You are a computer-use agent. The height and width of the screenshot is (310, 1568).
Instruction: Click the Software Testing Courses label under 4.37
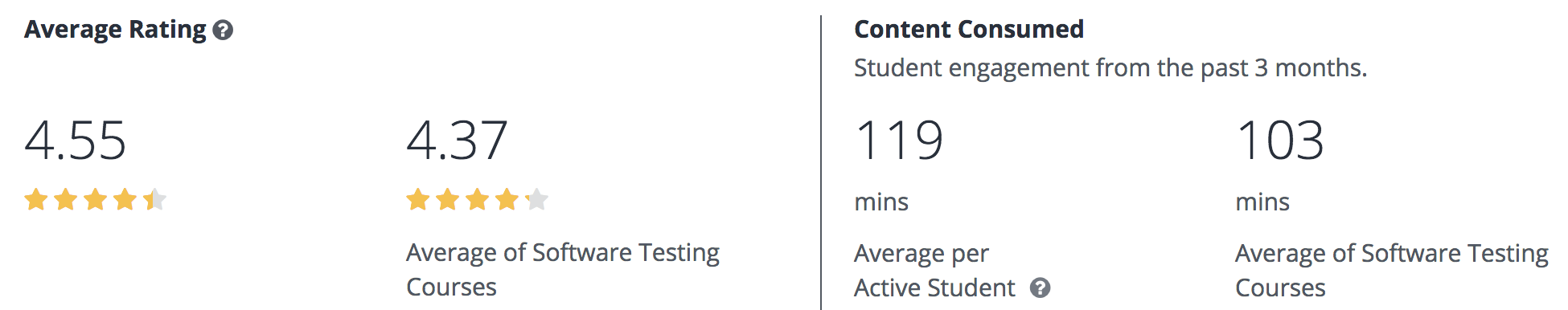point(563,270)
